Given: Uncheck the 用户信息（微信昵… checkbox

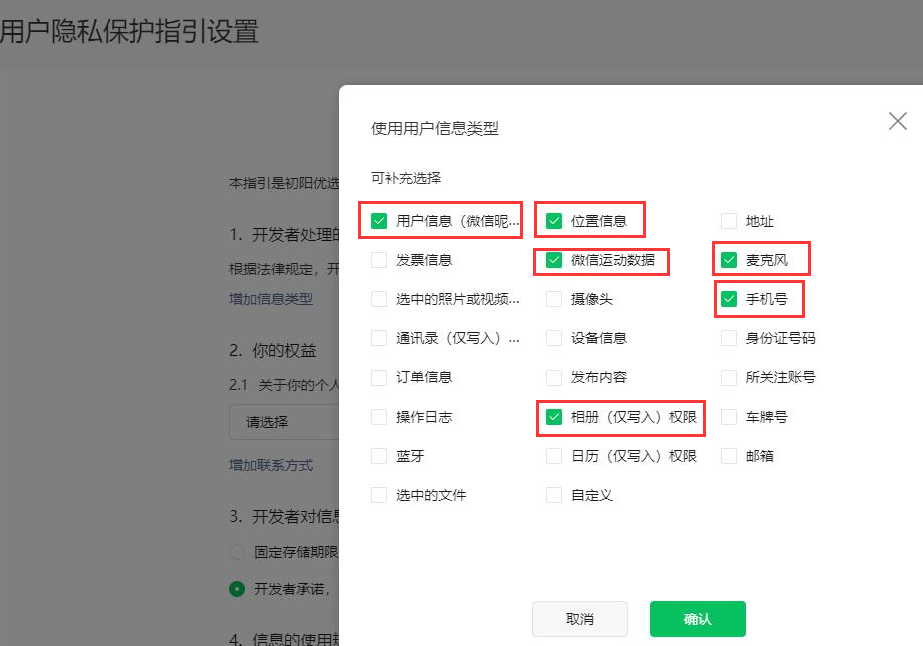Looking at the screenshot, I should [x=379, y=221].
